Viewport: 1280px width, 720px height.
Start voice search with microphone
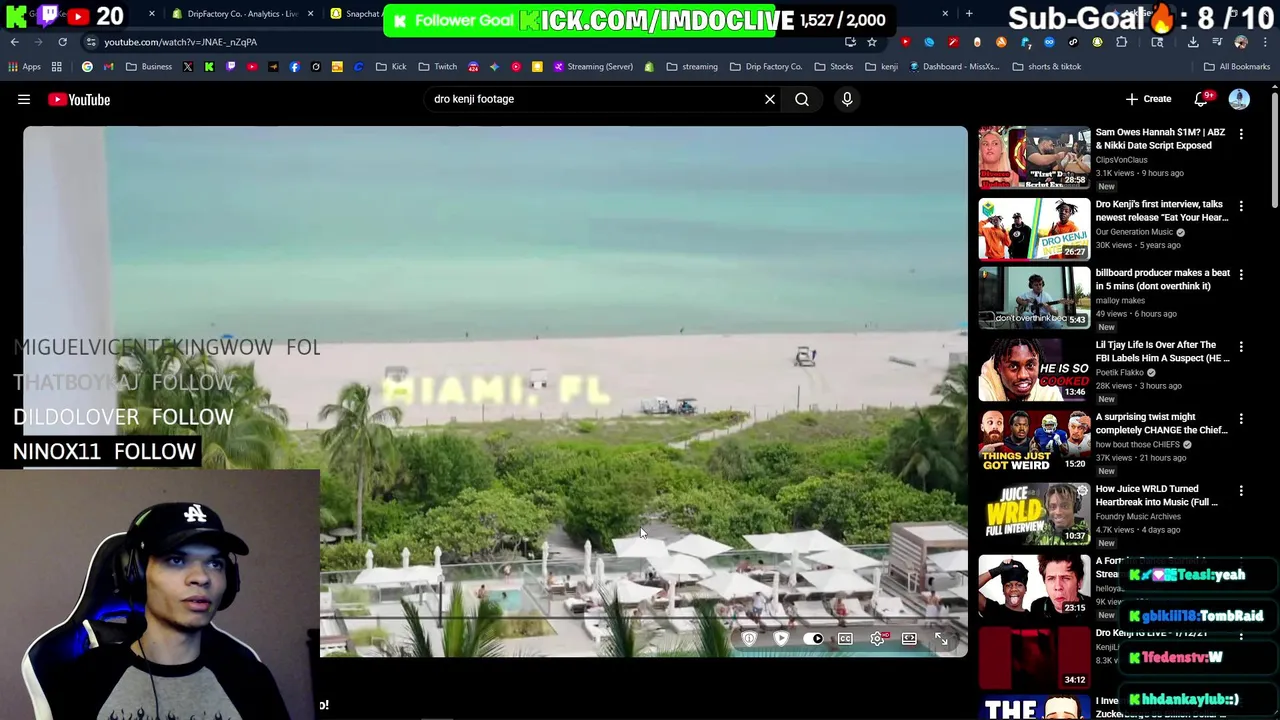pos(847,99)
